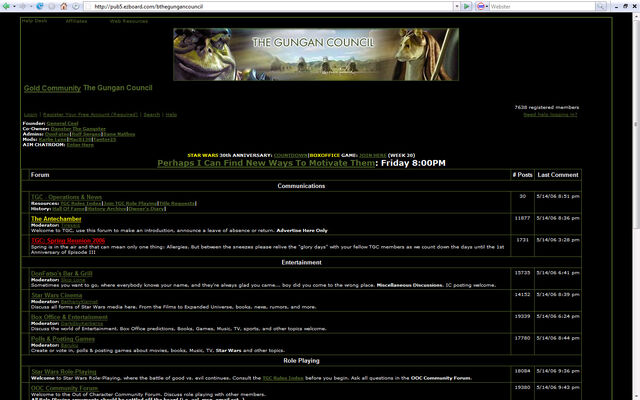Click the grayed Forward arrow button
Viewport: 640px width, 400px height.
click(x=23, y=6)
